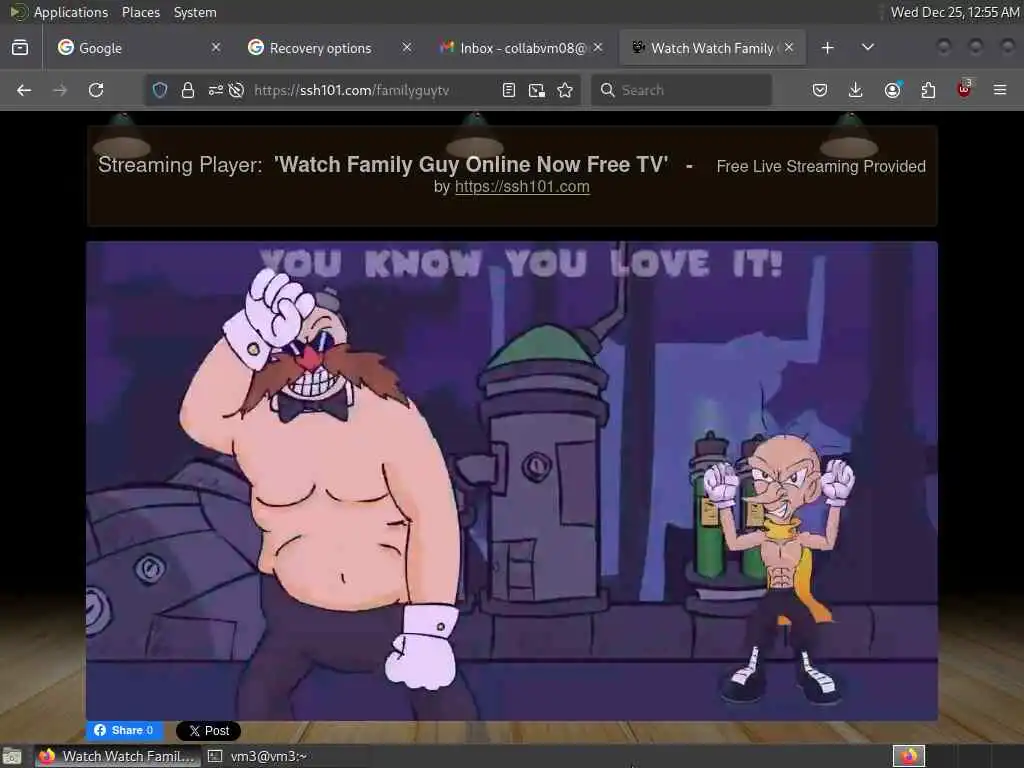Click the address bar URL ssh101.com/familyguytv
The width and height of the screenshot is (1024, 768).
[x=351, y=90]
